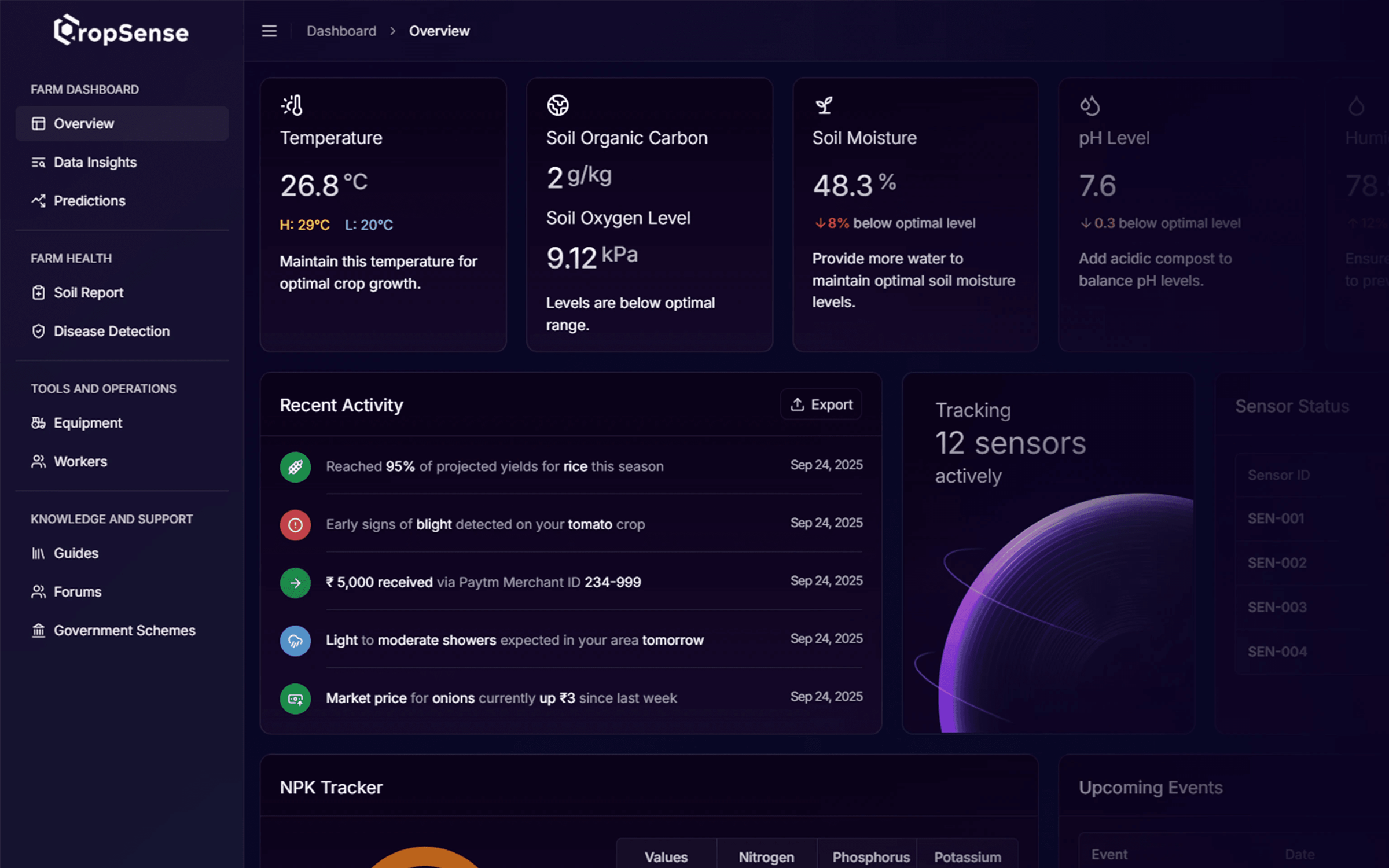Export the Recent Activity list
The image size is (1389, 868).
click(x=821, y=404)
